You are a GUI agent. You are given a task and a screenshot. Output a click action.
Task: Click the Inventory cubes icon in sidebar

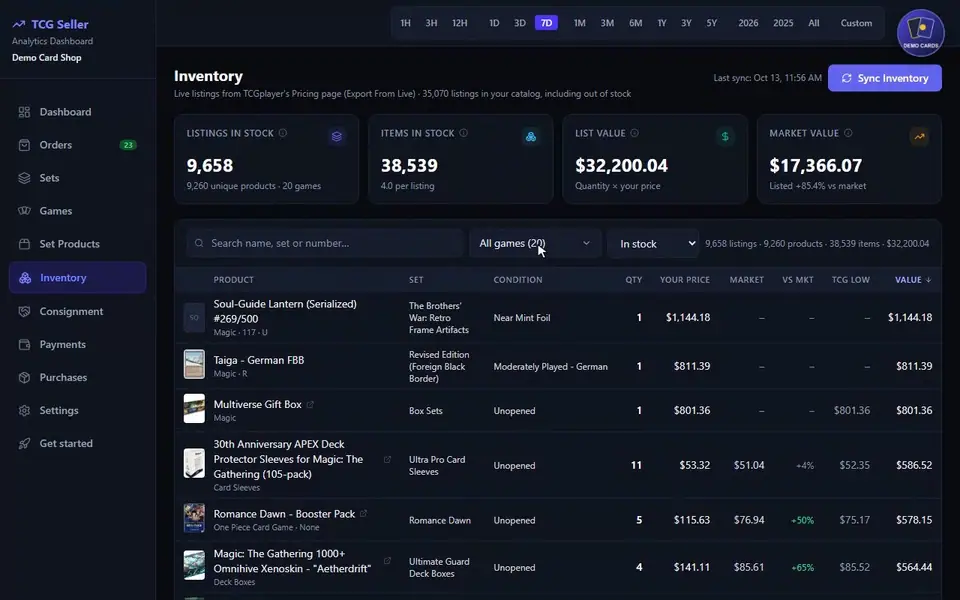click(x=25, y=277)
